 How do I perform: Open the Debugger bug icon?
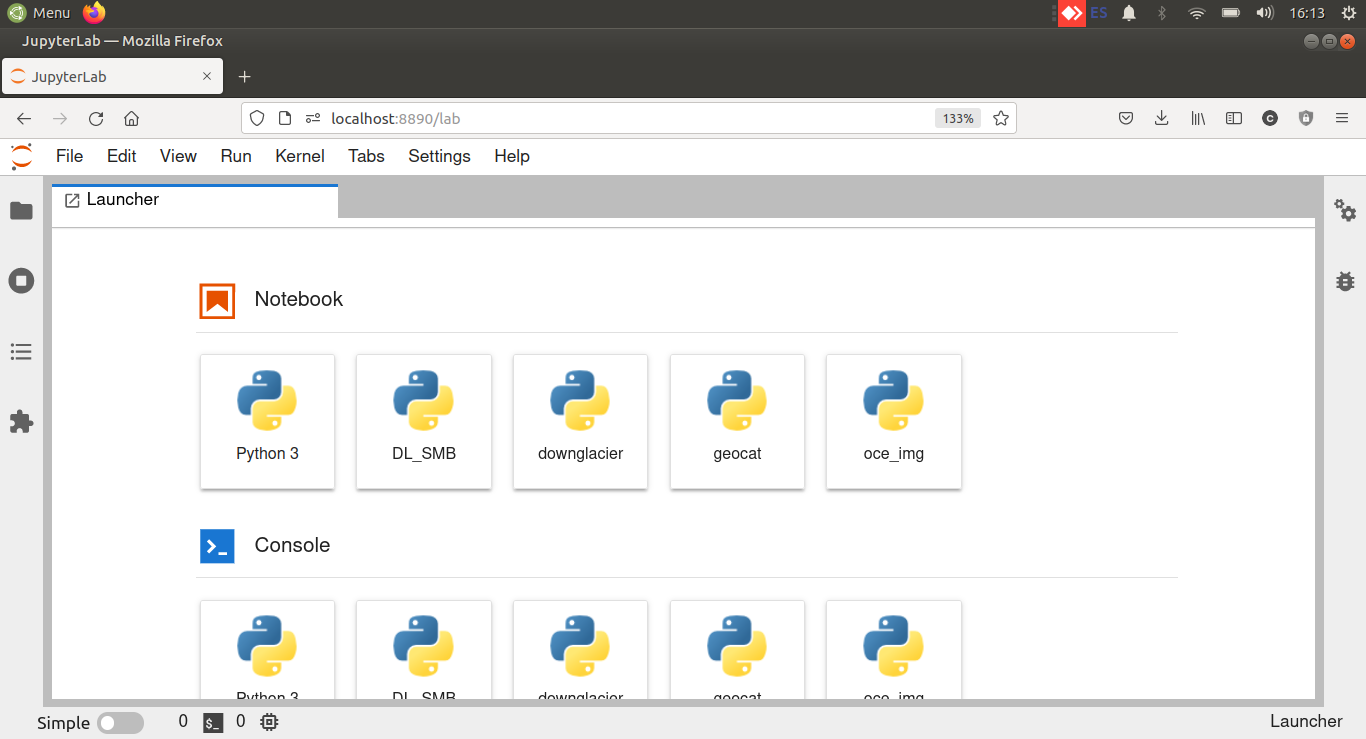(x=1345, y=281)
